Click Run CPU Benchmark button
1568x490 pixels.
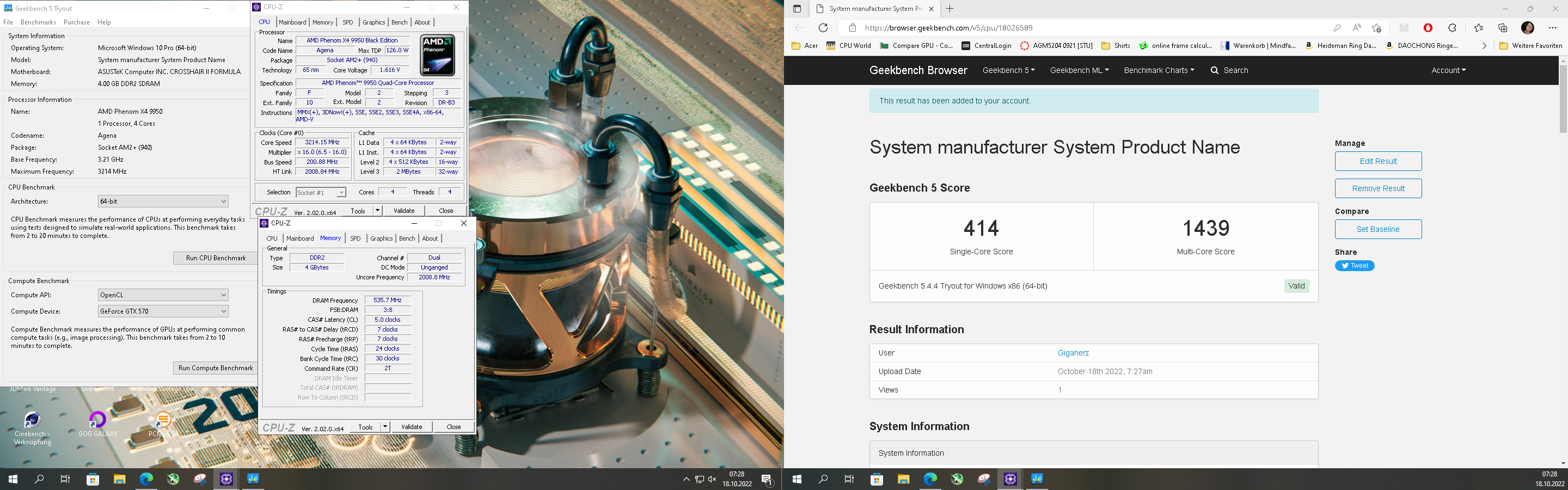pos(216,258)
